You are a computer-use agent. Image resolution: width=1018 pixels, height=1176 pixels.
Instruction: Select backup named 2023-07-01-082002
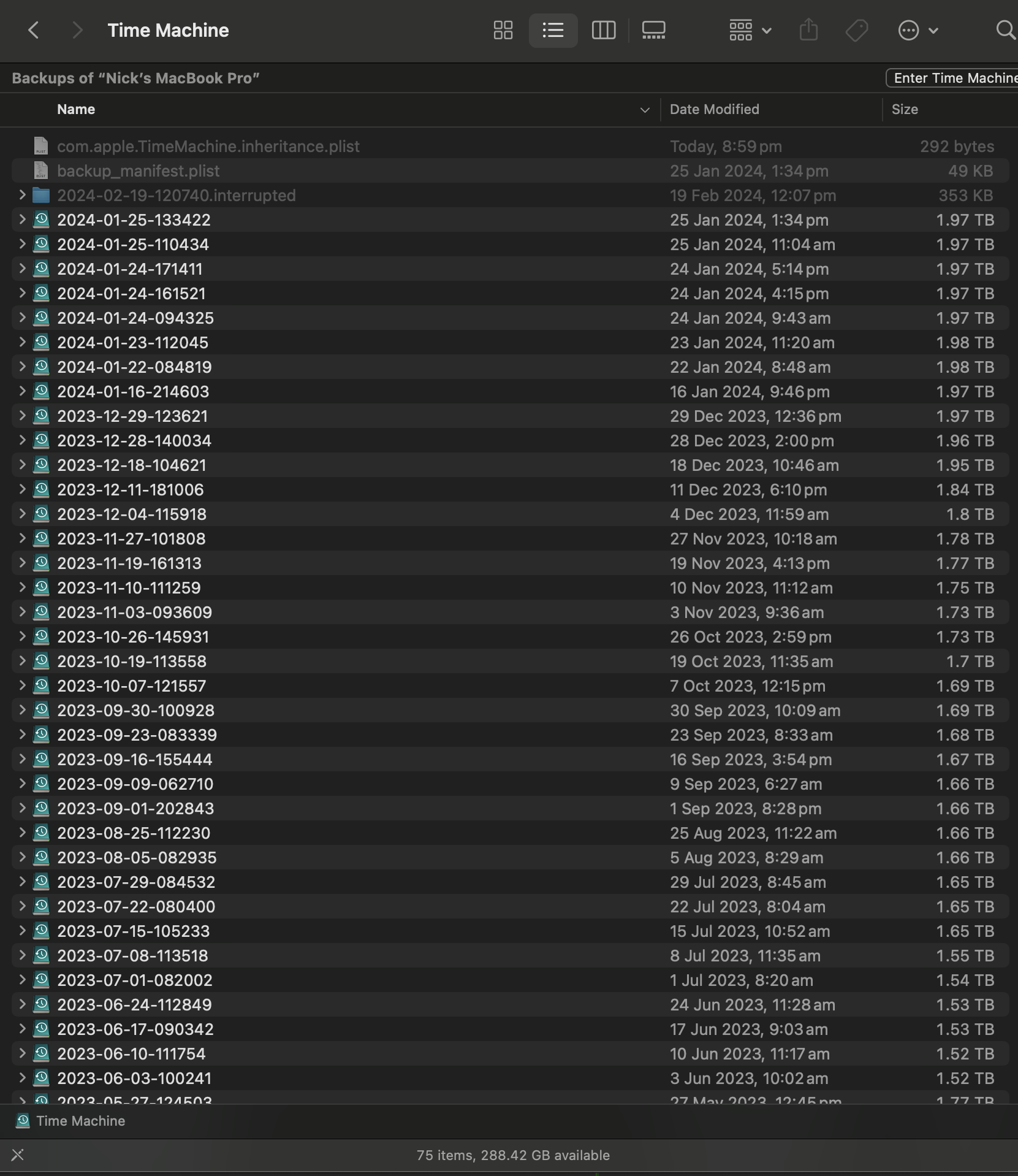(135, 980)
